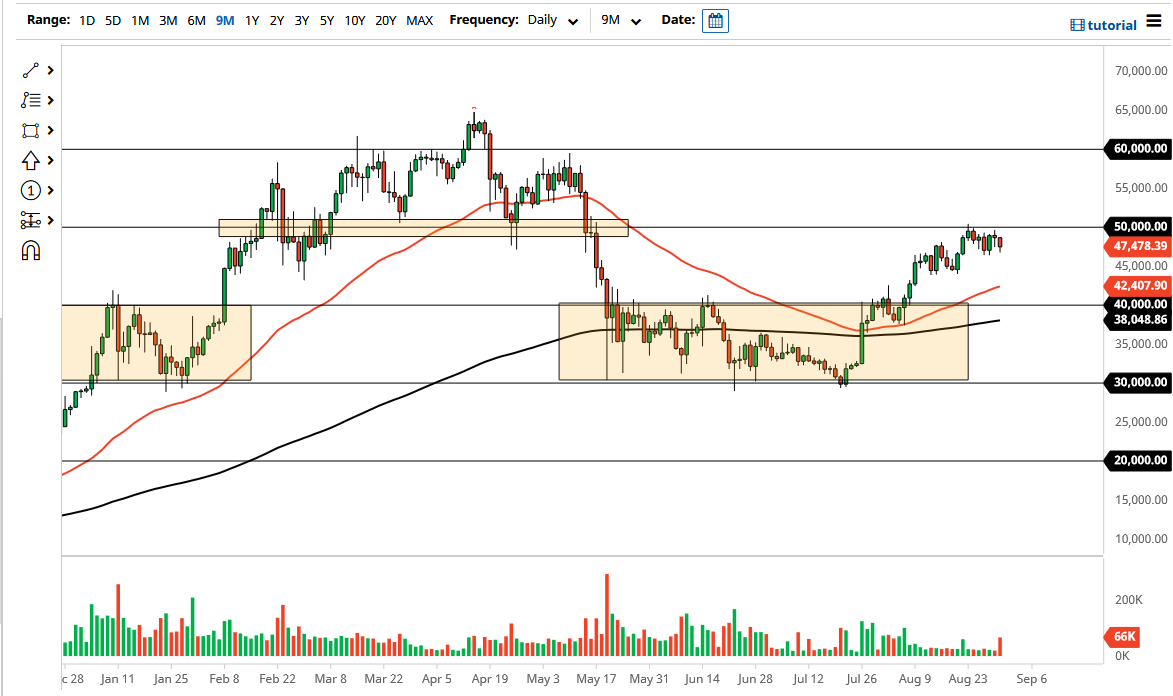Select the numbered circle annotation tool
Image resolution: width=1173 pixels, height=696 pixels.
pyautogui.click(x=29, y=190)
